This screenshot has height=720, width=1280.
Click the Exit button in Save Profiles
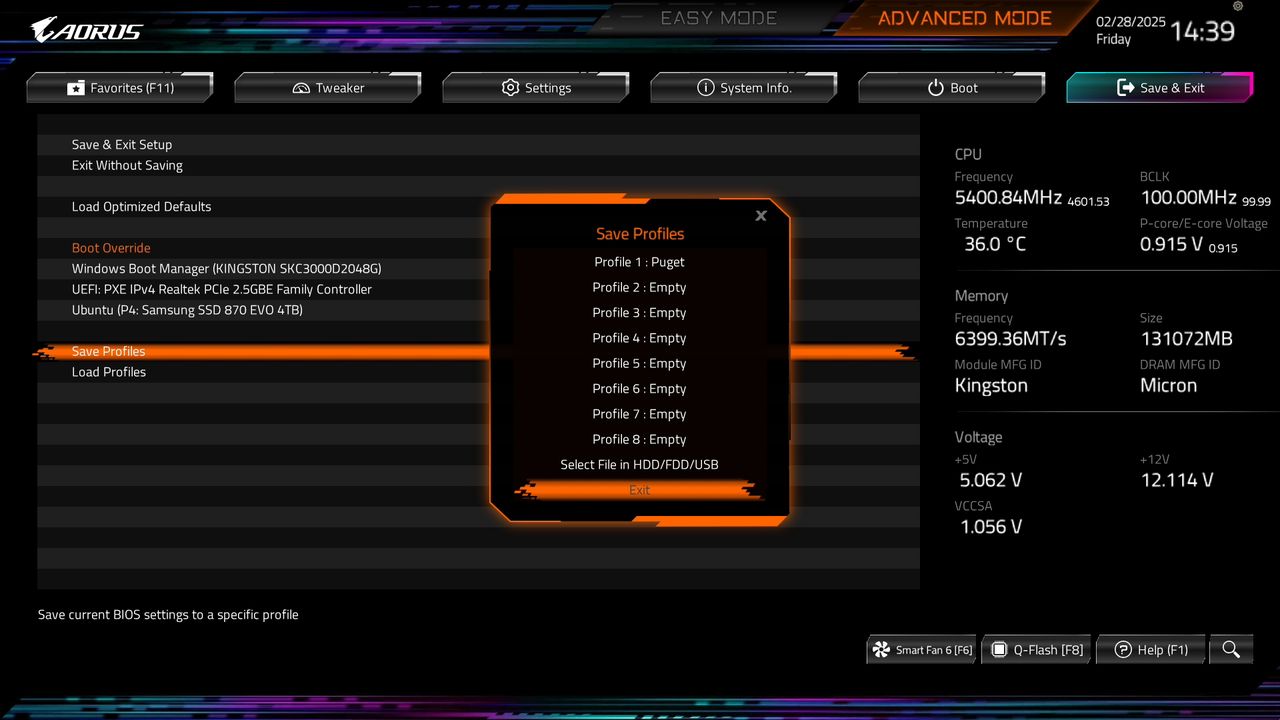point(640,490)
